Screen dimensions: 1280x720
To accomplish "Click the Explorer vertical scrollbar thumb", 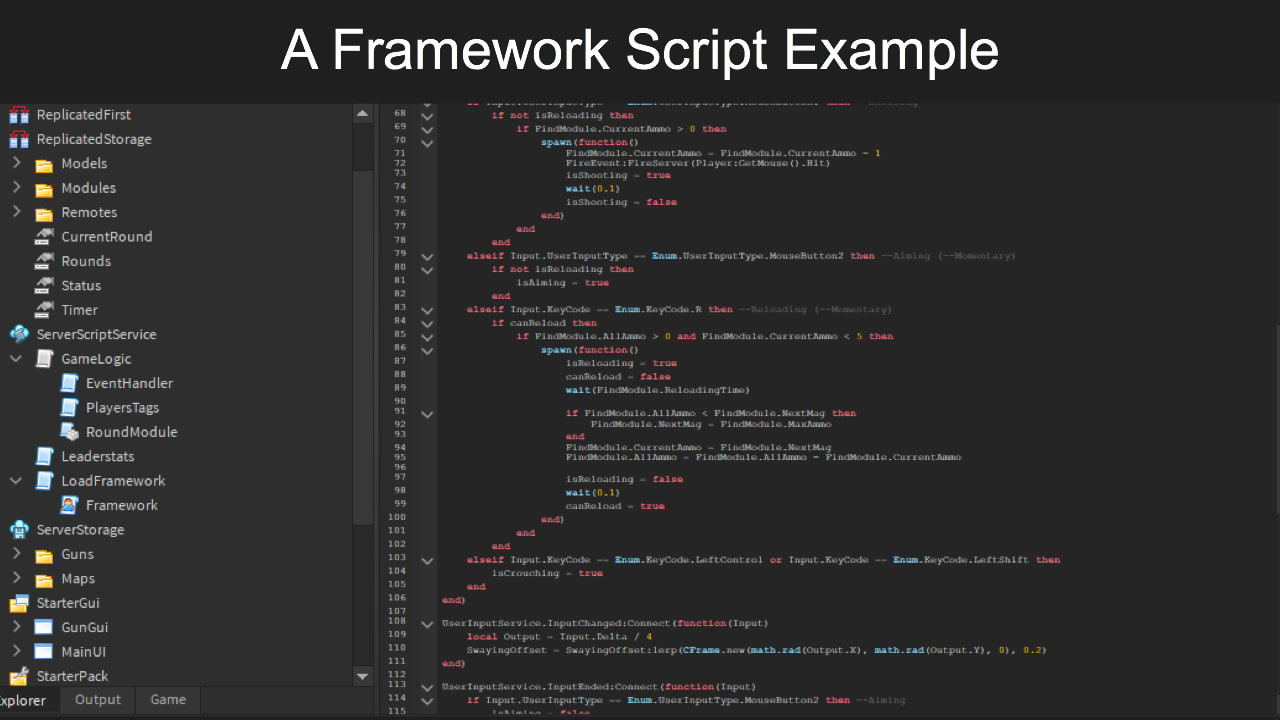I will [x=362, y=347].
